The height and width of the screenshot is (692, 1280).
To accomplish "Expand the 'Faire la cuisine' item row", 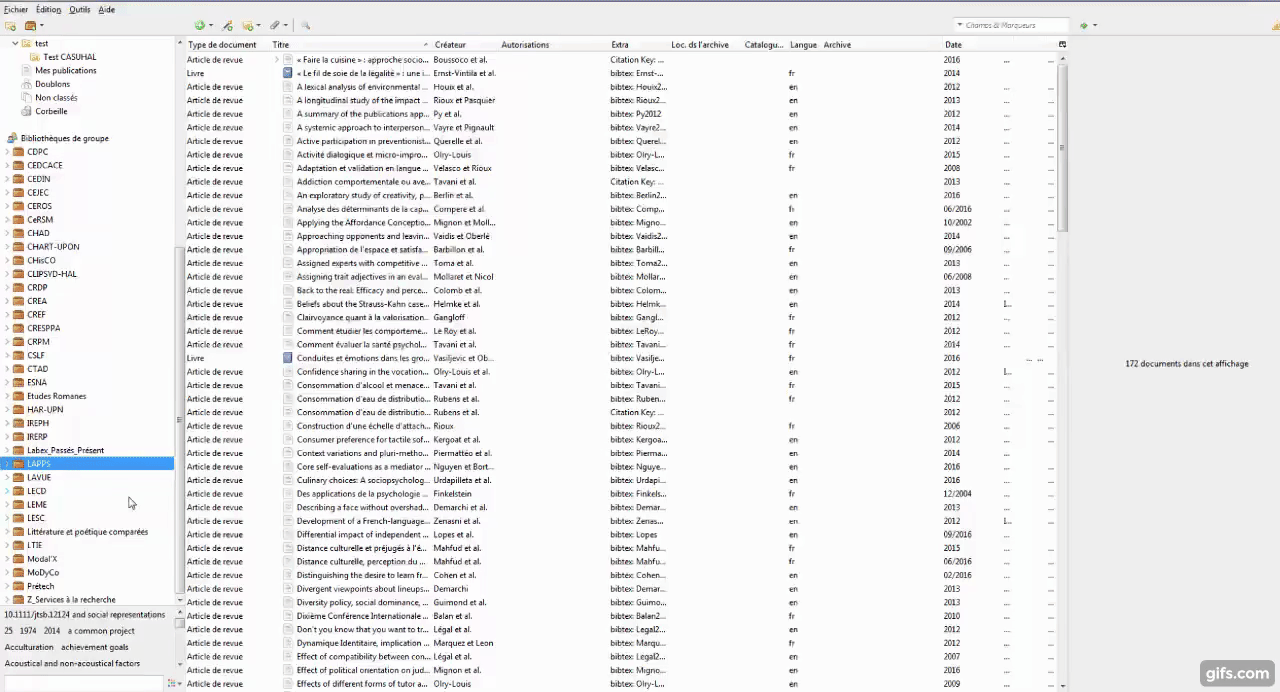I will coord(277,60).
